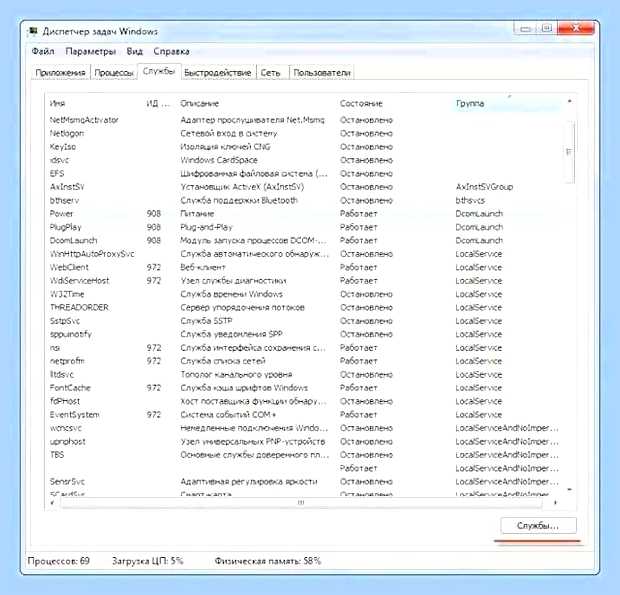
Task: Click Процессов: 69 in status bar
Action: pyautogui.click(x=59, y=561)
